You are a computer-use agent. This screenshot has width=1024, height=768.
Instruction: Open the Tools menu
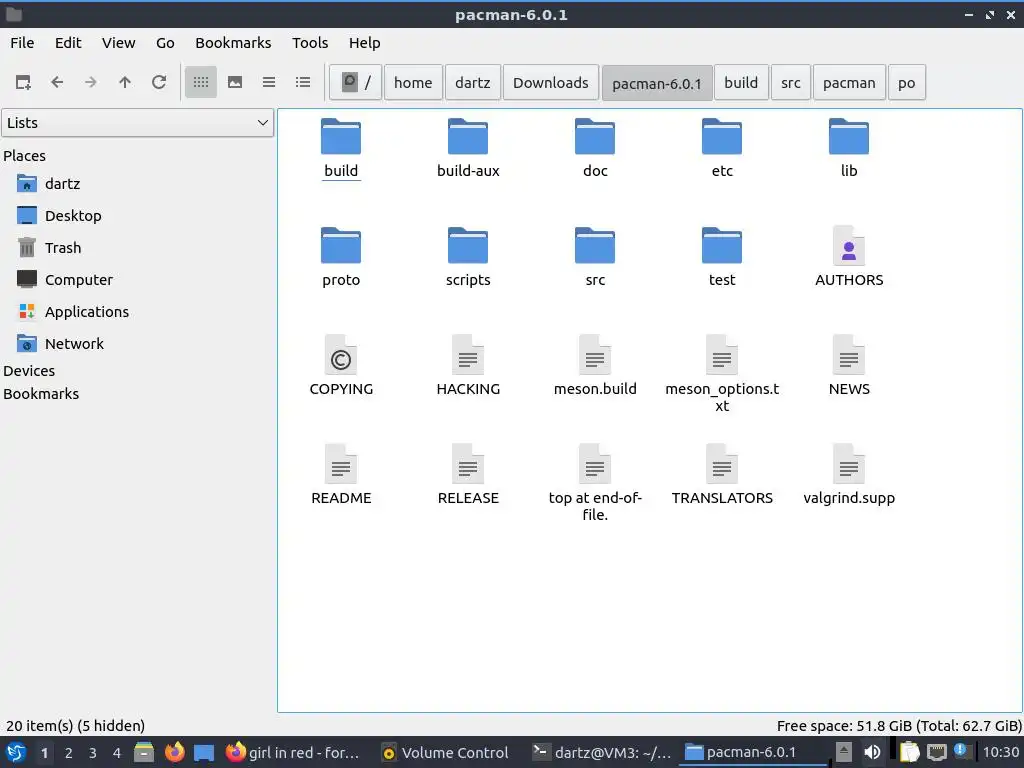click(x=310, y=42)
